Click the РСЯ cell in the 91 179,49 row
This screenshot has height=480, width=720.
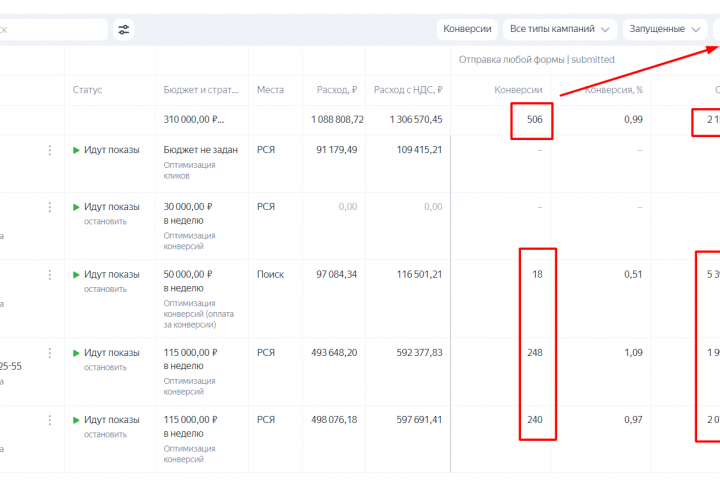[x=266, y=150]
